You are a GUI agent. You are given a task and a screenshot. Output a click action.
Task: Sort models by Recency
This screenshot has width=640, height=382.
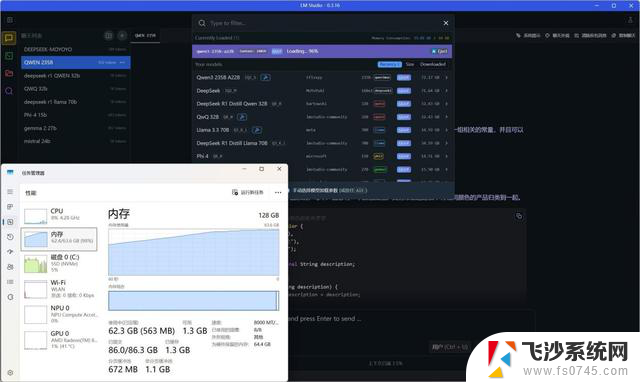389,64
